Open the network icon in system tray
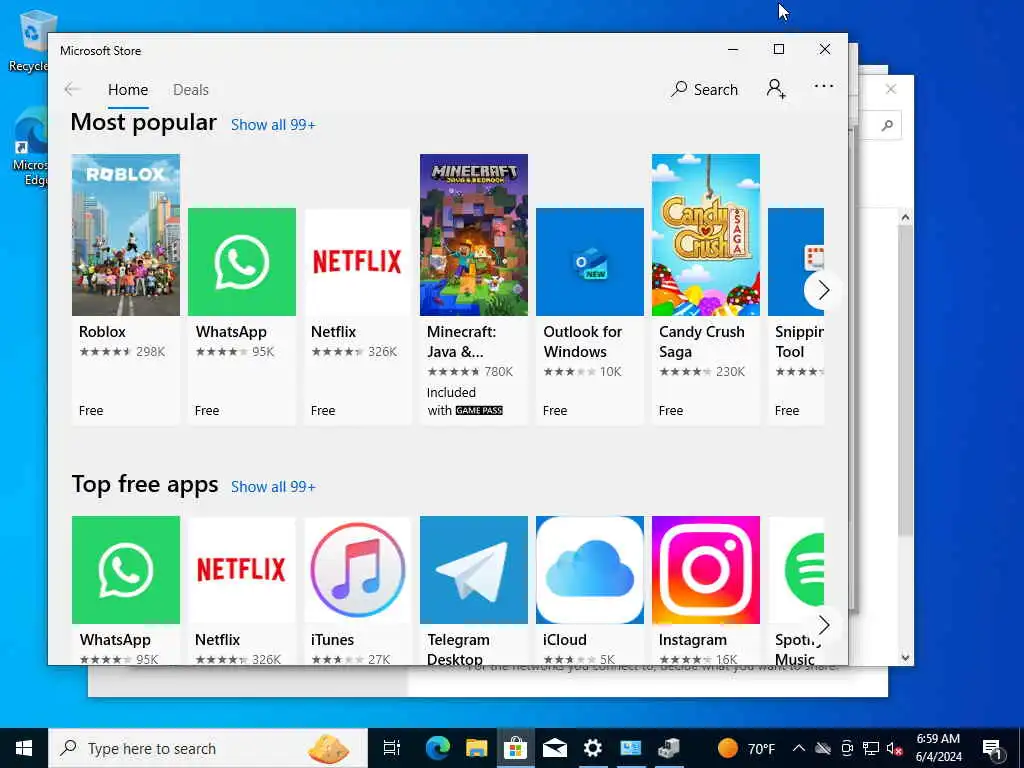This screenshot has width=1024, height=768. (x=871, y=748)
